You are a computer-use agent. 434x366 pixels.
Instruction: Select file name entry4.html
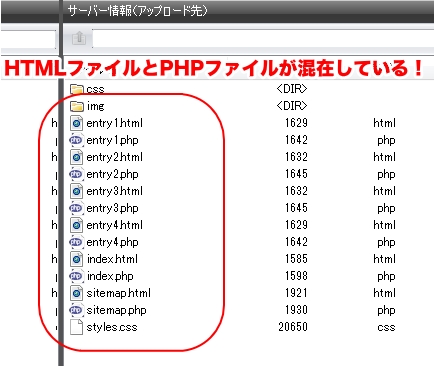point(114,225)
